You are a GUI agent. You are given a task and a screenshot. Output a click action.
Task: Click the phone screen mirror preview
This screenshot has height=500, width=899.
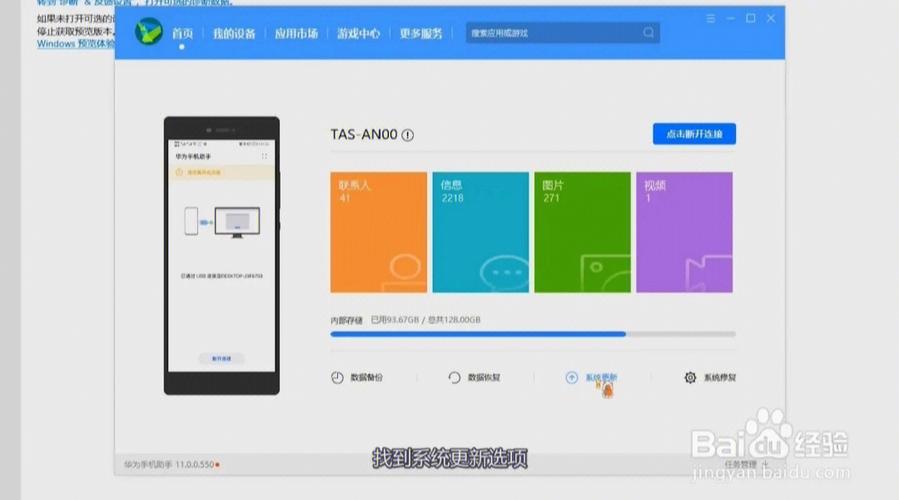pos(222,256)
